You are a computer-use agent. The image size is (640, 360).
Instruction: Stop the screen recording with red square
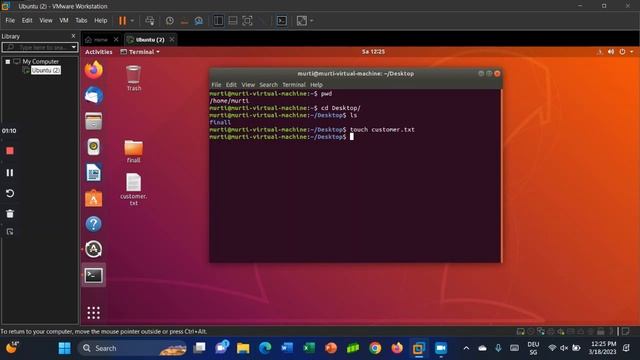pyautogui.click(x=10, y=151)
